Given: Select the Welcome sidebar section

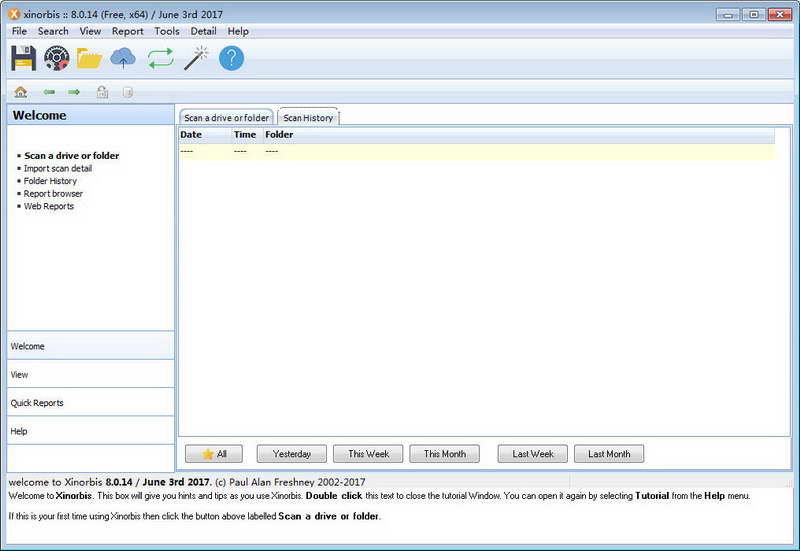Looking at the screenshot, I should [x=90, y=346].
